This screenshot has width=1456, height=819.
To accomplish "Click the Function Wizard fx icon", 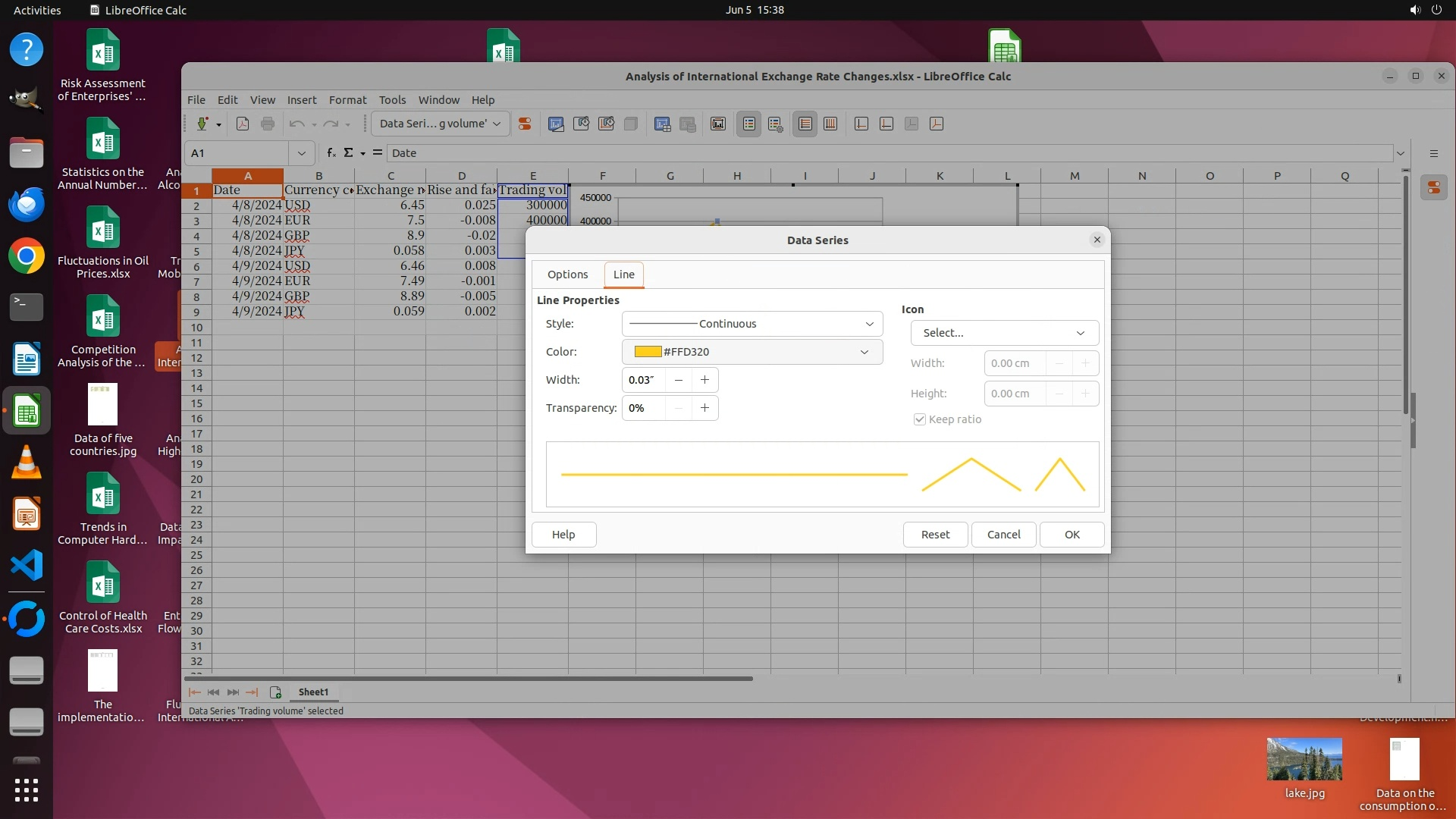I will (331, 153).
